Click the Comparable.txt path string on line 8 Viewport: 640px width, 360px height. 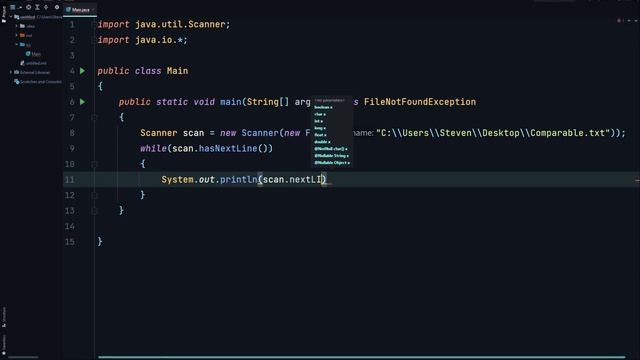point(493,133)
